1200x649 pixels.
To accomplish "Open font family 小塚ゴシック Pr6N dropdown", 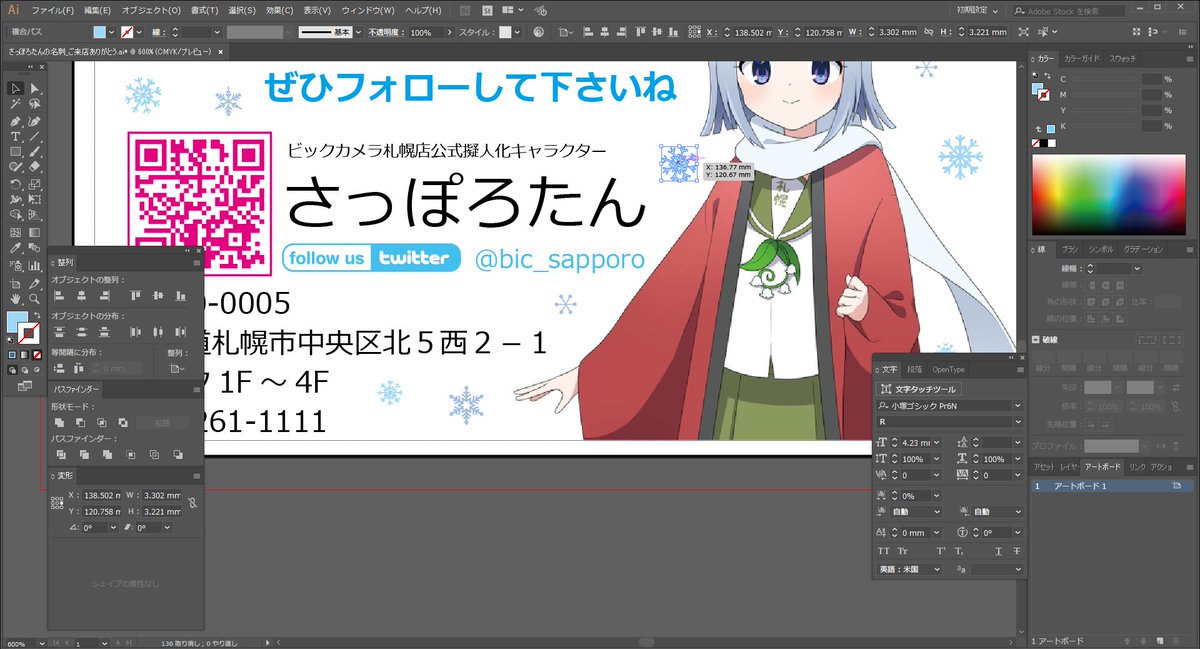I will click(1018, 406).
